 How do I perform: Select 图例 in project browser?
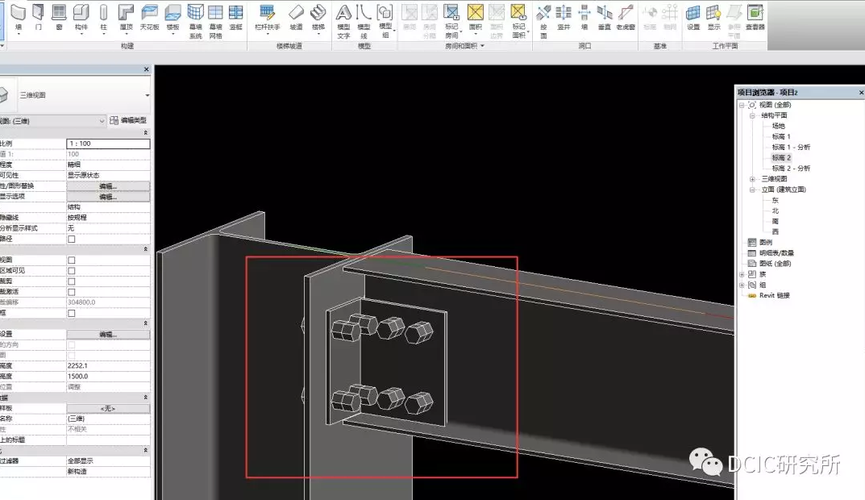[766, 242]
